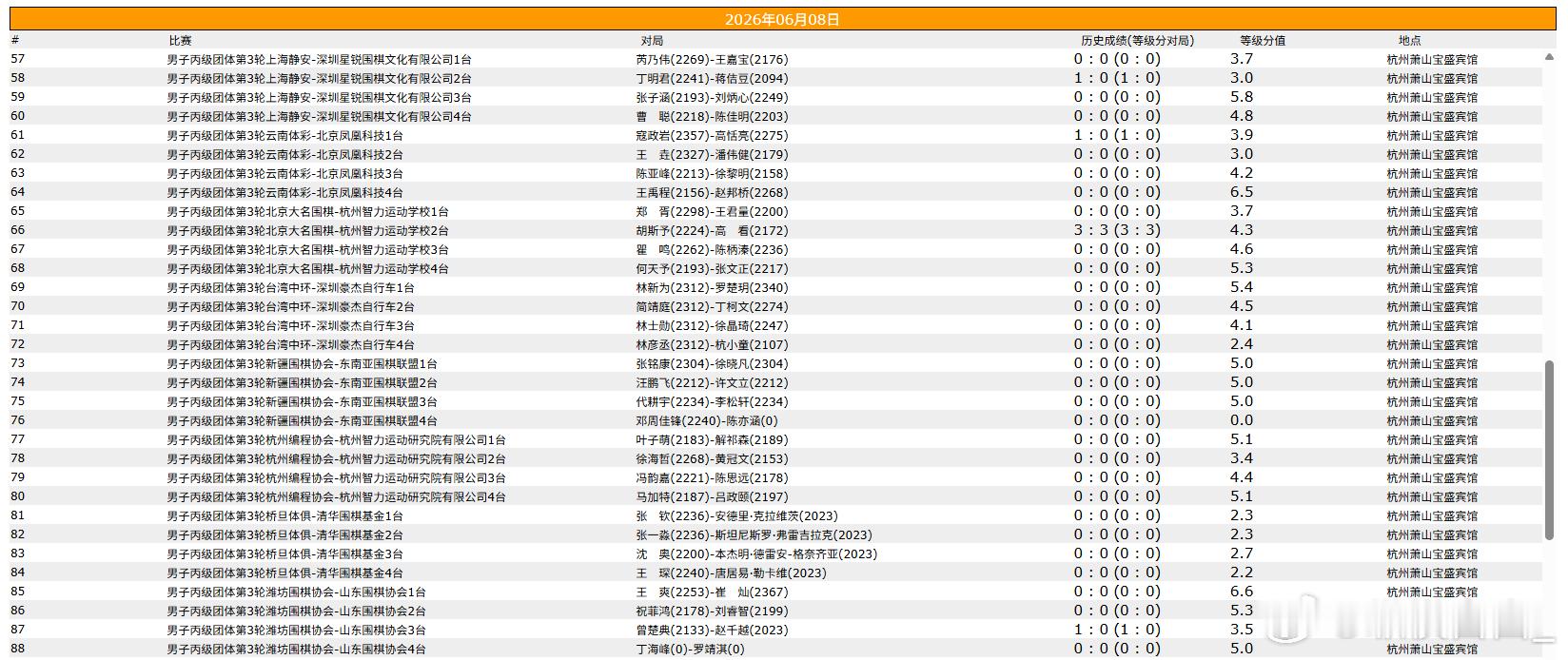The image size is (1568, 660).
Task: Click history score 1 : 0 (1 : 0) in row 87
Action: pyautogui.click(x=1117, y=630)
